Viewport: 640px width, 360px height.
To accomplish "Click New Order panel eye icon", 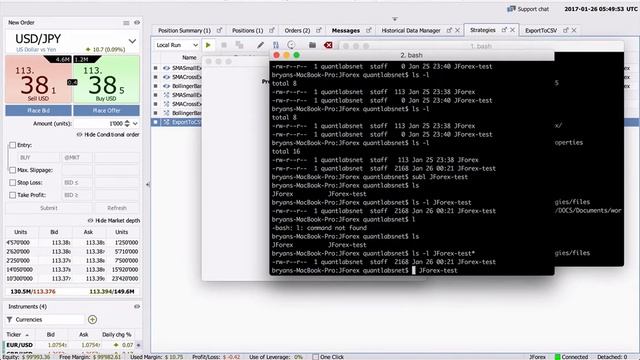I will [x=137, y=23].
